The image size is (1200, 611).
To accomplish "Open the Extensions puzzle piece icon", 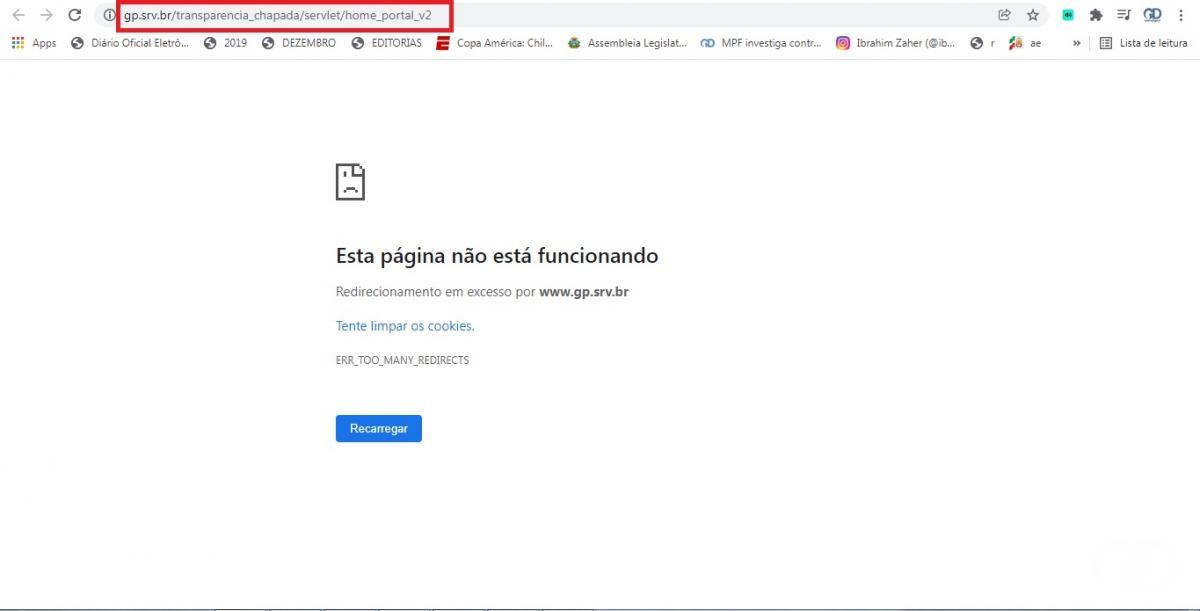I will (x=1096, y=15).
